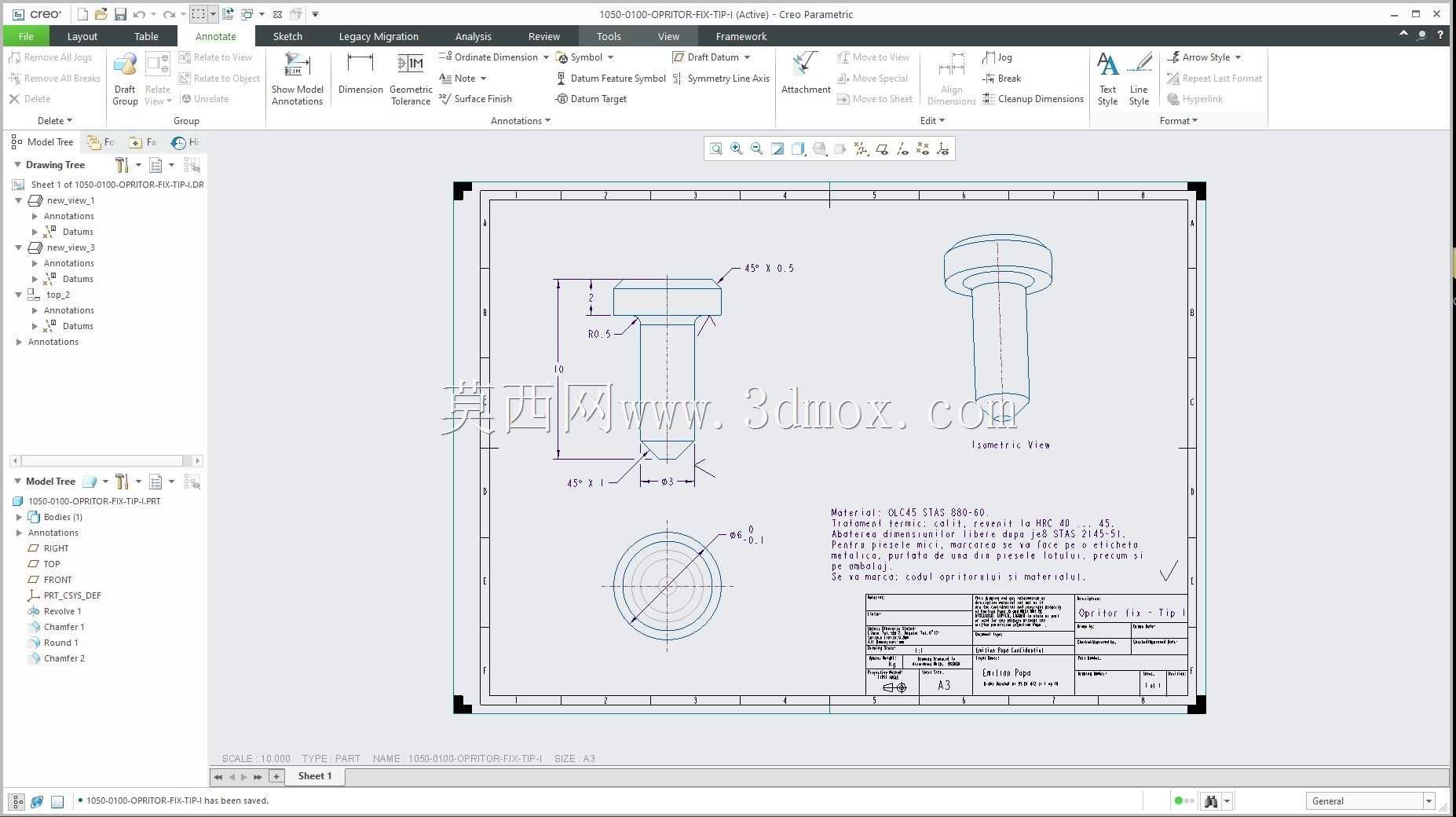This screenshot has width=1456, height=817.
Task: Click the Symmetry Line Axis tool
Action: 721,79
